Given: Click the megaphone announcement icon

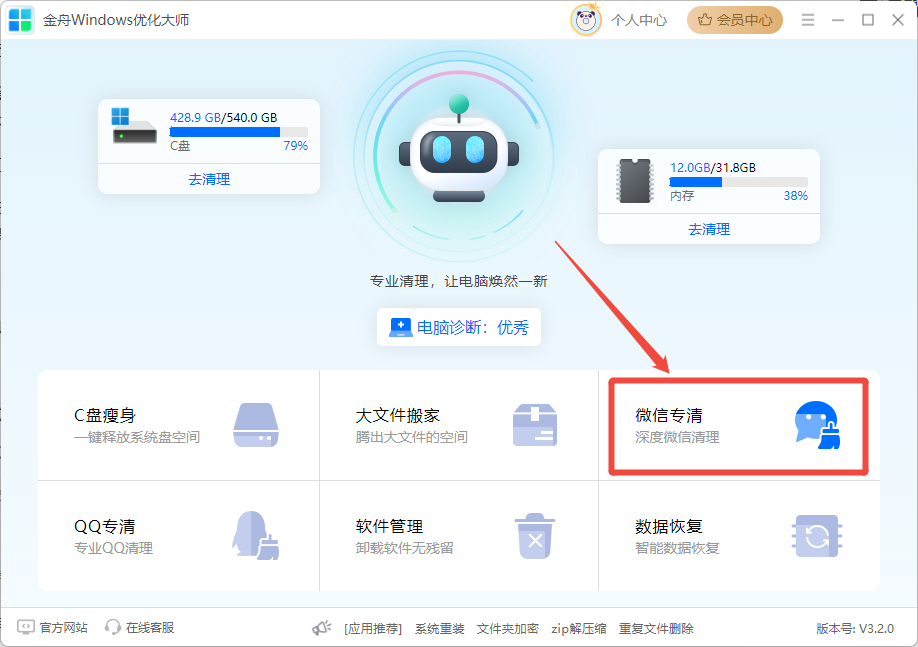Looking at the screenshot, I should tap(321, 628).
